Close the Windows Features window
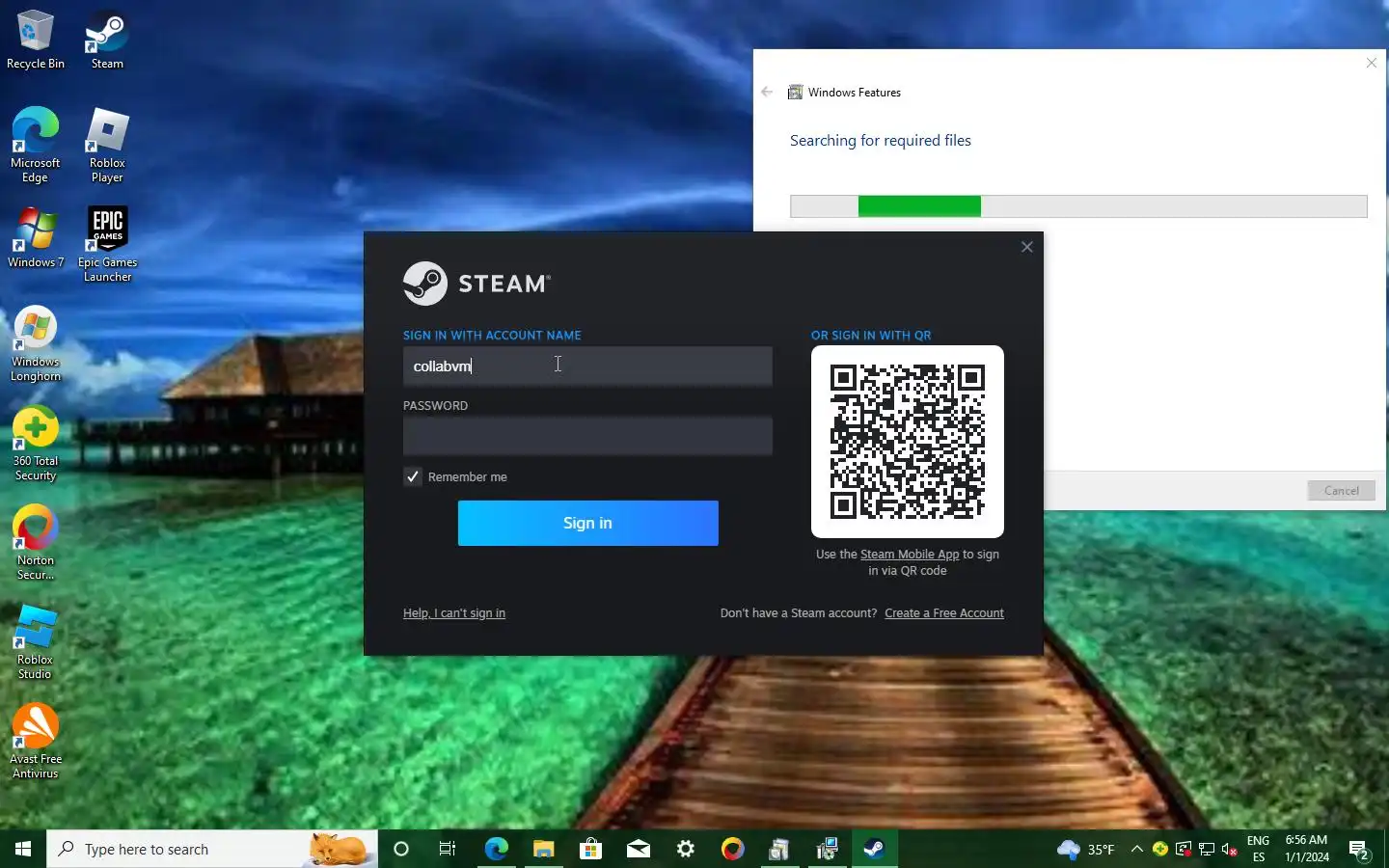 click(1372, 63)
